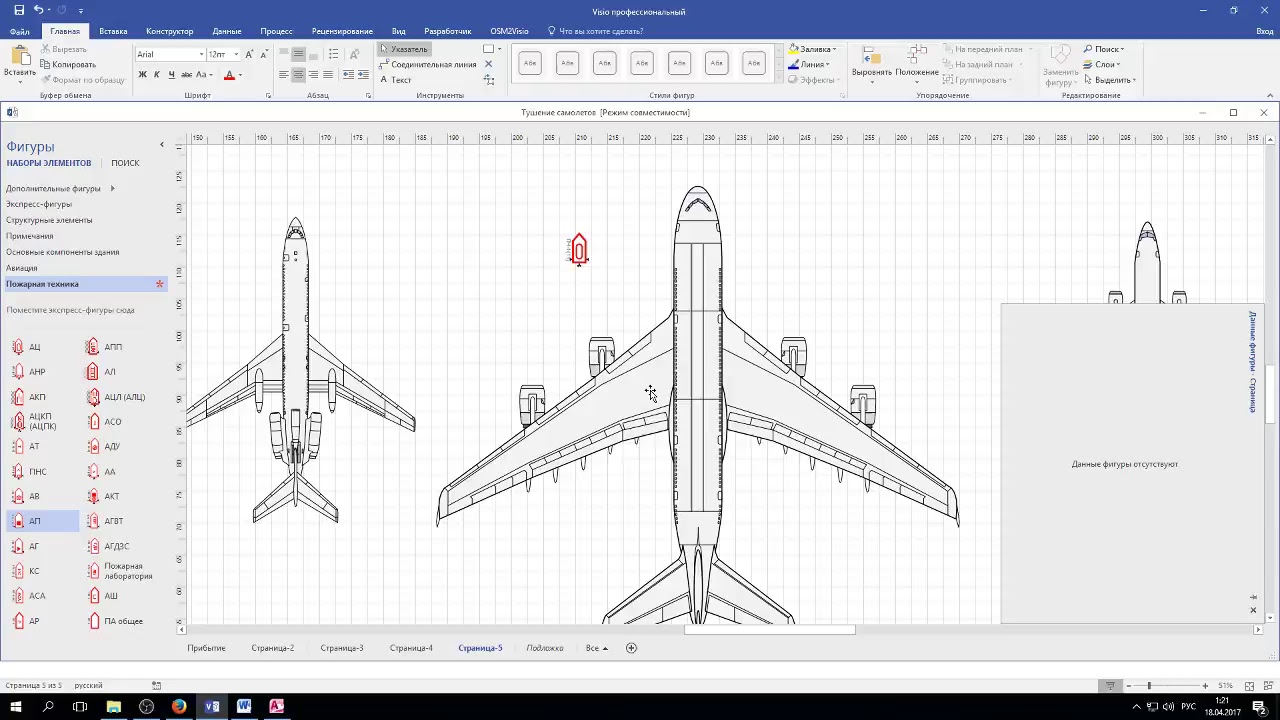Toggle bold Ж formatting
1280x720 pixels.
click(142, 75)
